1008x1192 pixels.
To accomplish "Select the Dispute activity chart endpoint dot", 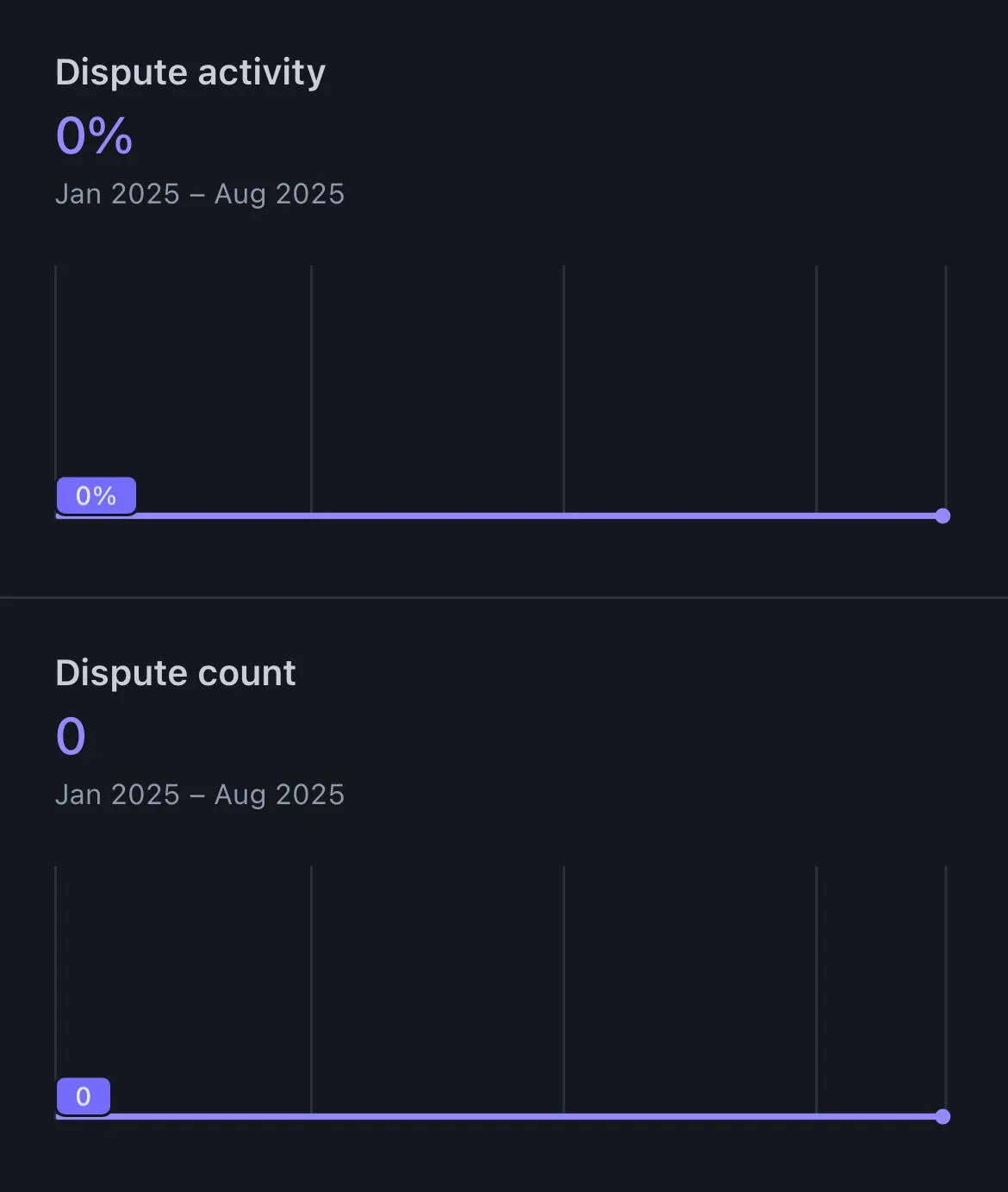I will tap(943, 515).
